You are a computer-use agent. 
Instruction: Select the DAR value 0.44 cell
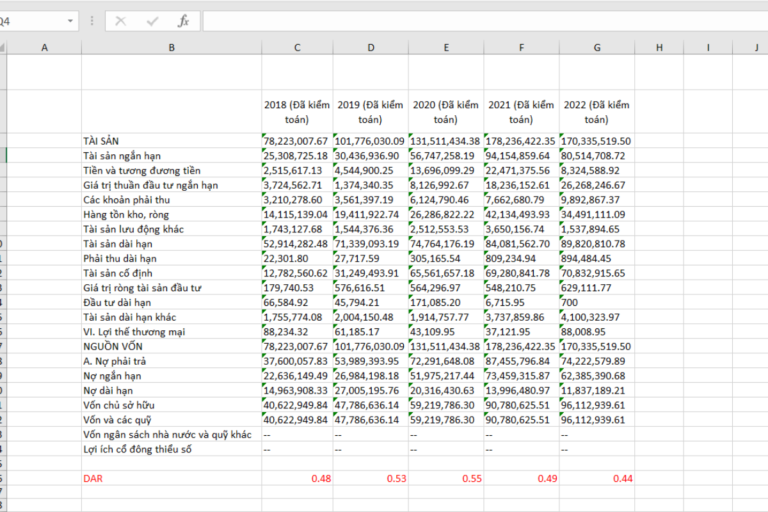click(597, 479)
